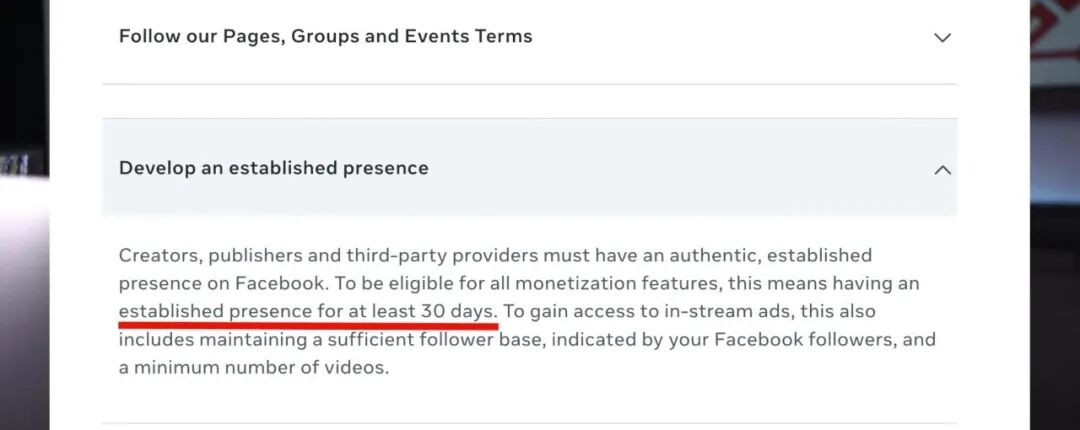Collapse the established presence section chevron
This screenshot has height=430, width=1080.
(x=941, y=170)
